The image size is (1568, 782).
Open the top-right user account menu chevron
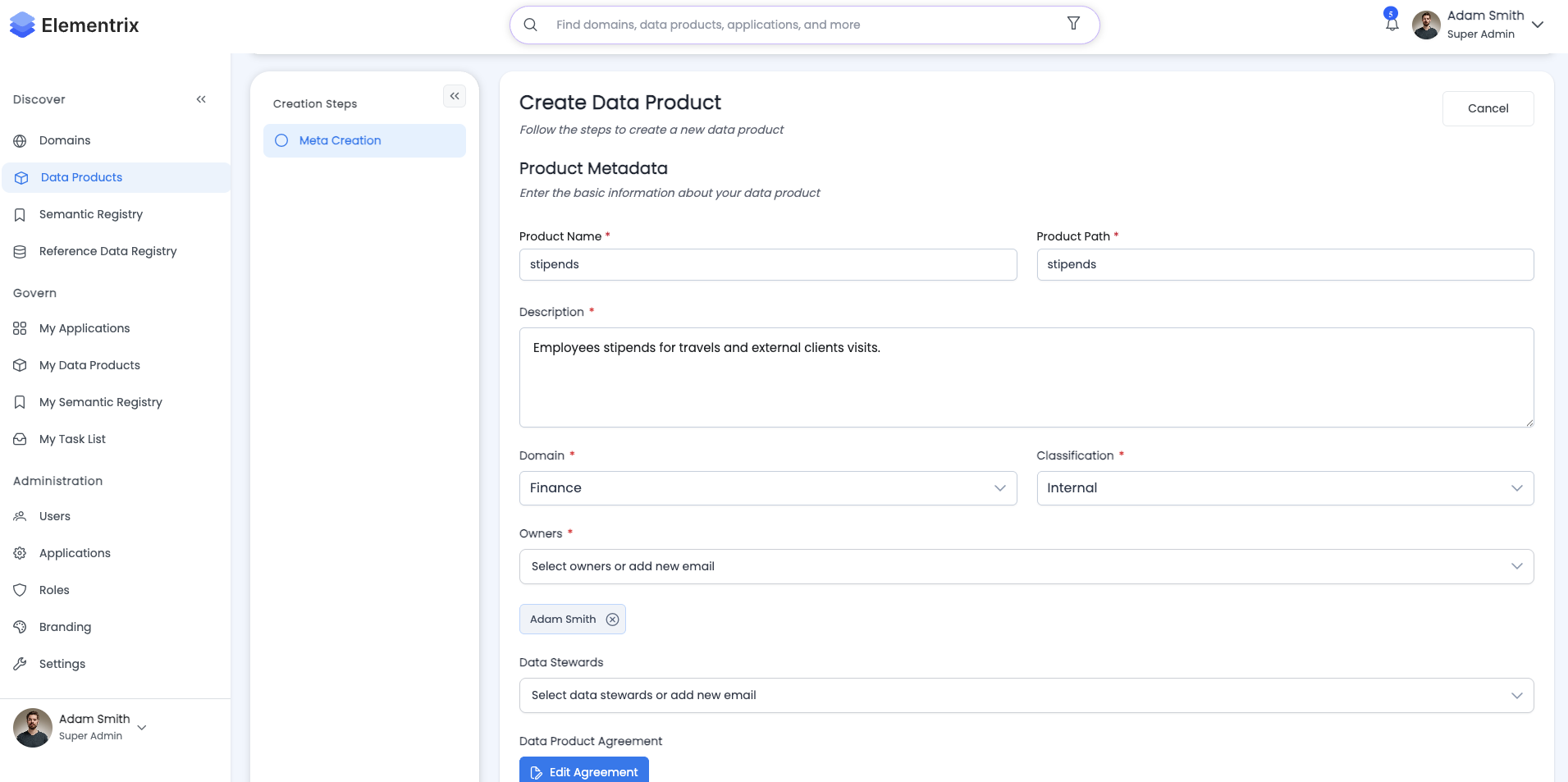pyautogui.click(x=1538, y=25)
